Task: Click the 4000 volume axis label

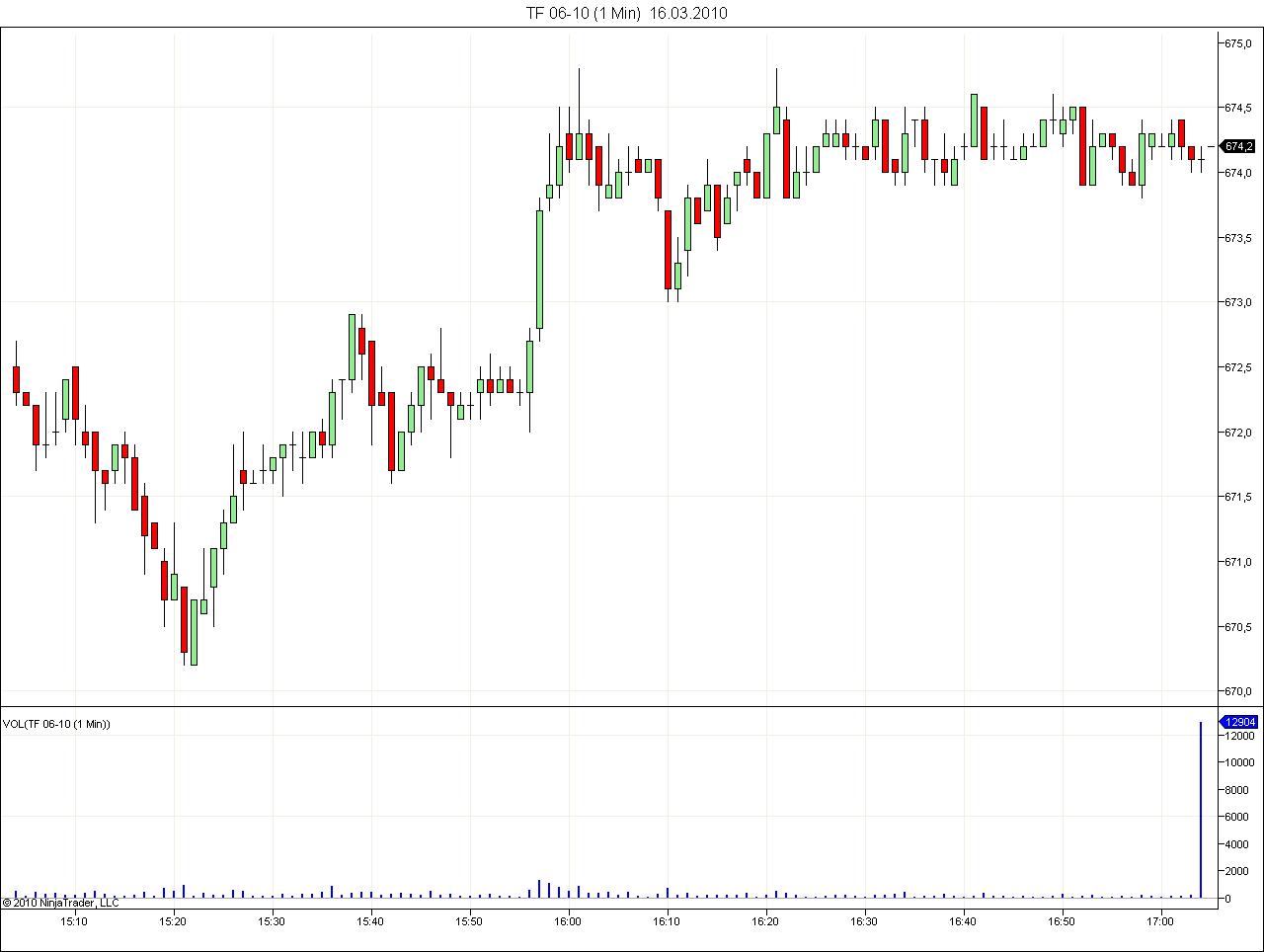Action: point(1237,844)
